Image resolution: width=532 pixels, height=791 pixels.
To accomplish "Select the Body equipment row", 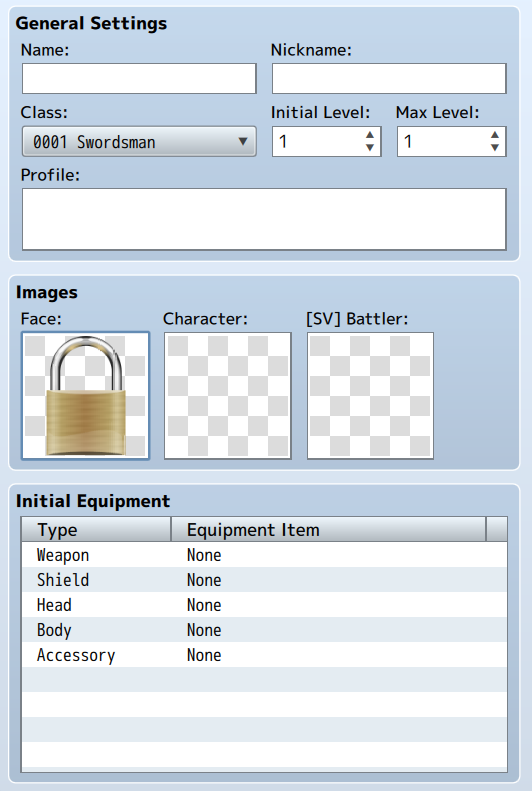I will [264, 630].
